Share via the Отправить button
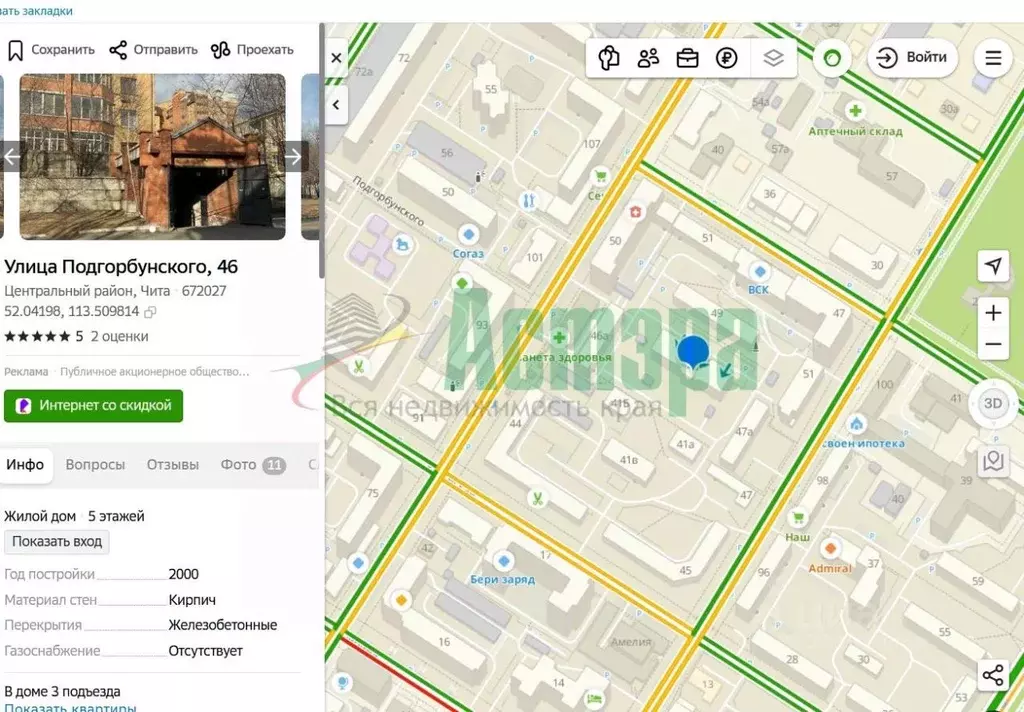Viewport: 1024px width, 712px height. (153, 50)
